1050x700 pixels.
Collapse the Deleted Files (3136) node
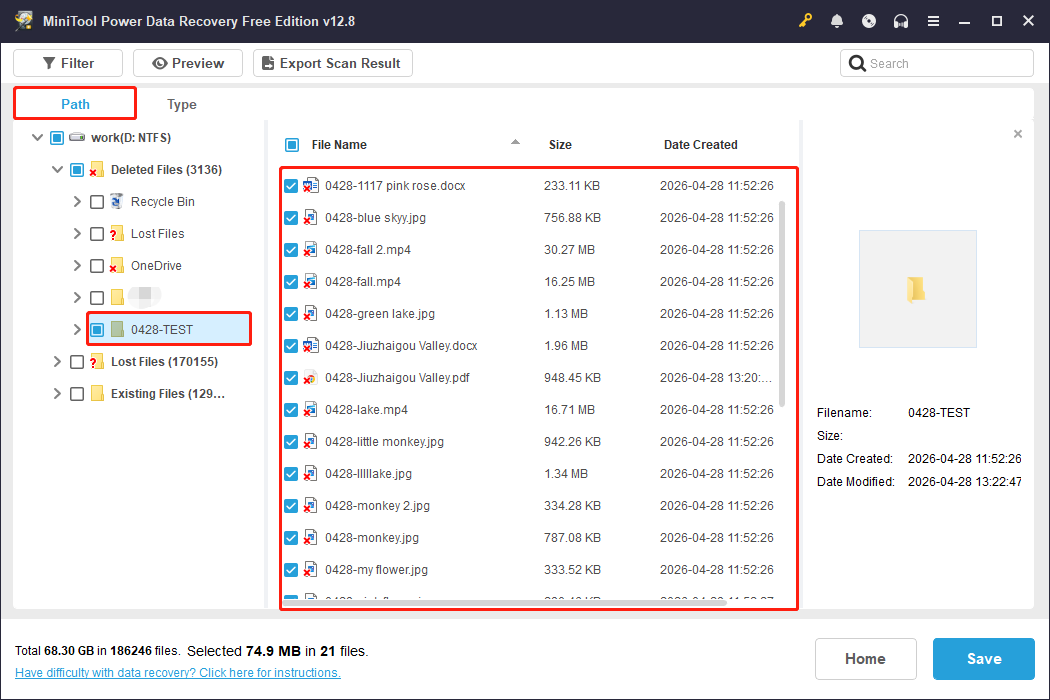click(x=58, y=169)
